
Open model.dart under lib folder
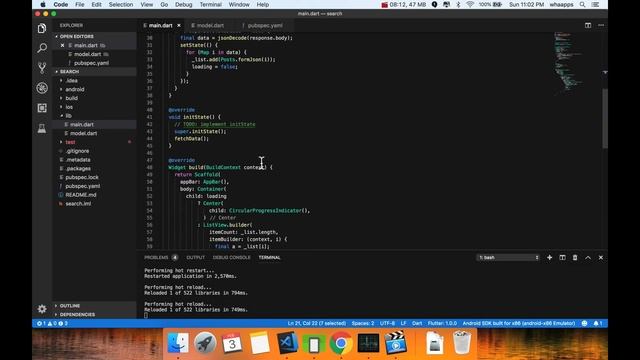pyautogui.click(x=83, y=133)
